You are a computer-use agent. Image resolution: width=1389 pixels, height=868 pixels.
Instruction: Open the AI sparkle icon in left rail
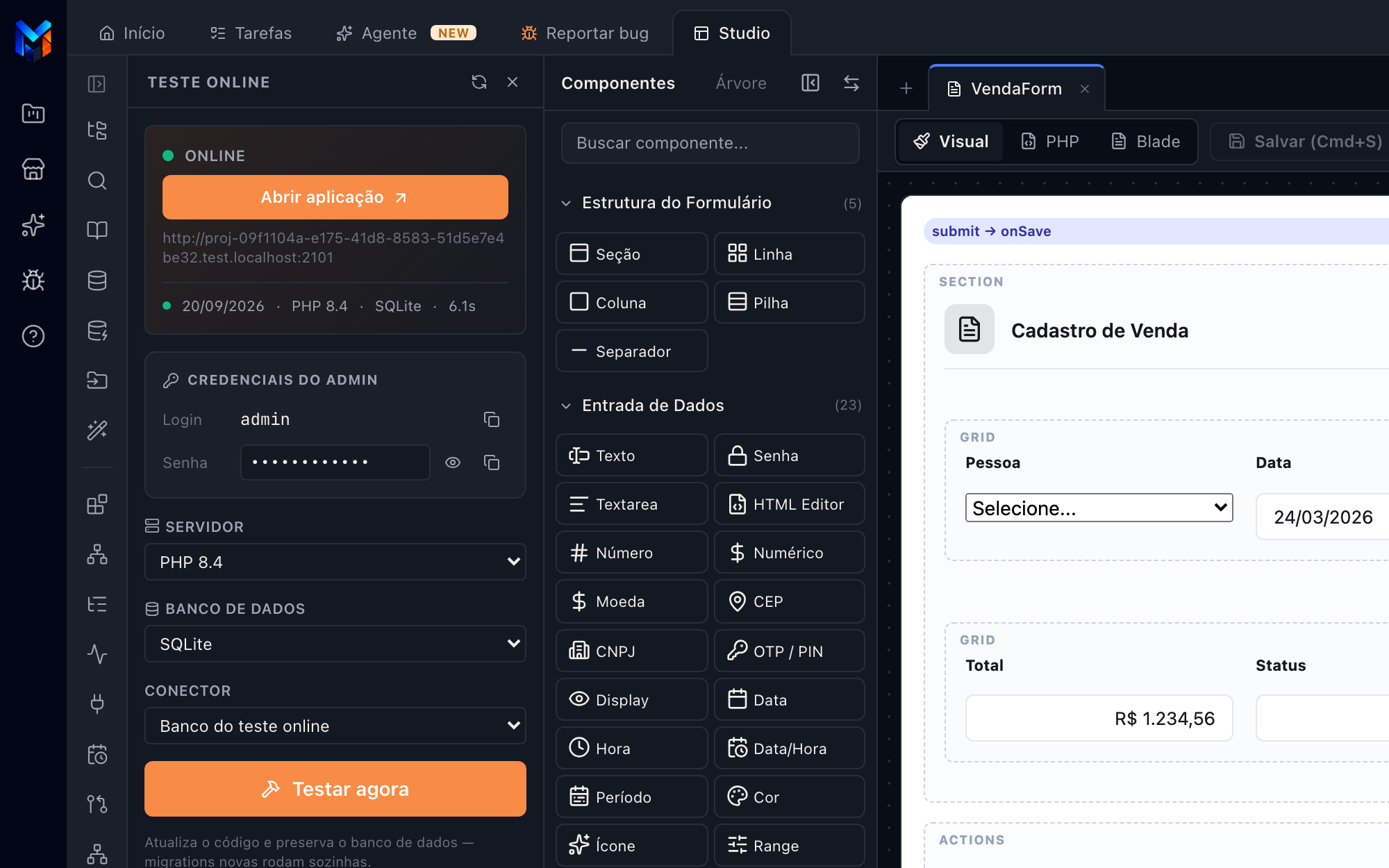pyautogui.click(x=33, y=225)
